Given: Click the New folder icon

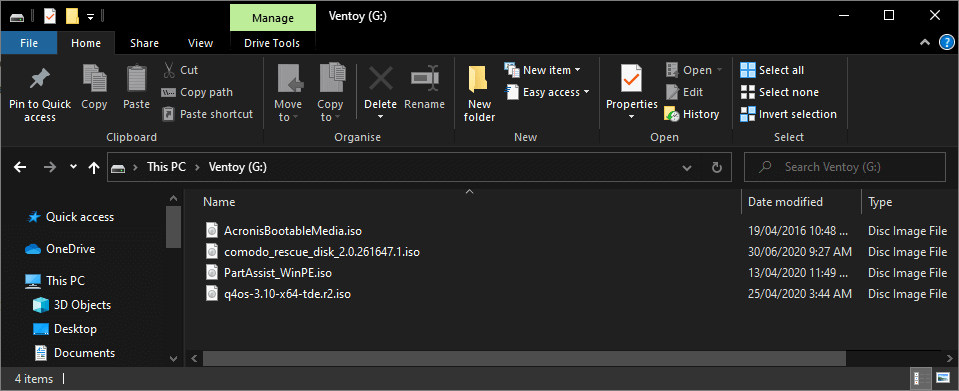Looking at the screenshot, I should 478,80.
